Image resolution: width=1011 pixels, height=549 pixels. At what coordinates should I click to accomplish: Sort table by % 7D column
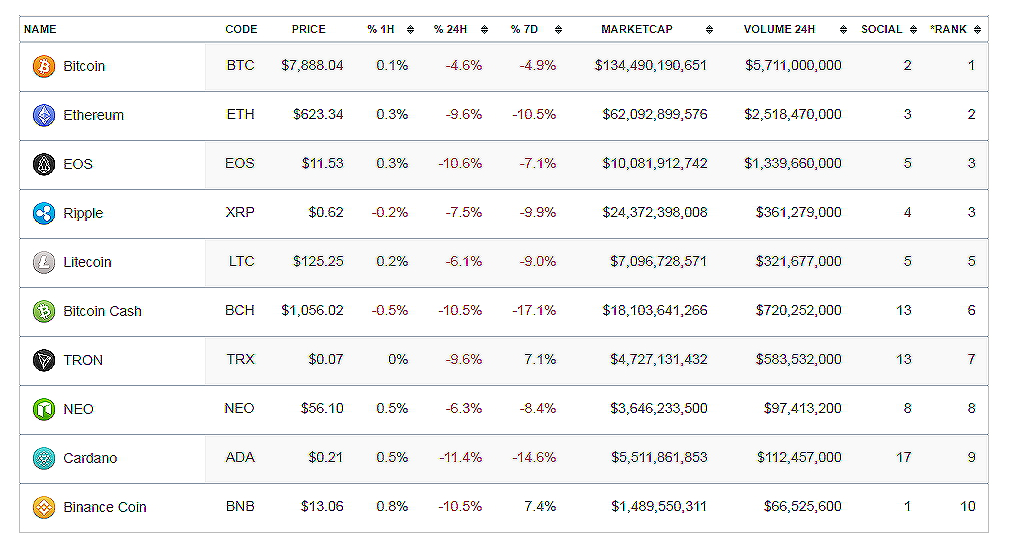coord(558,30)
